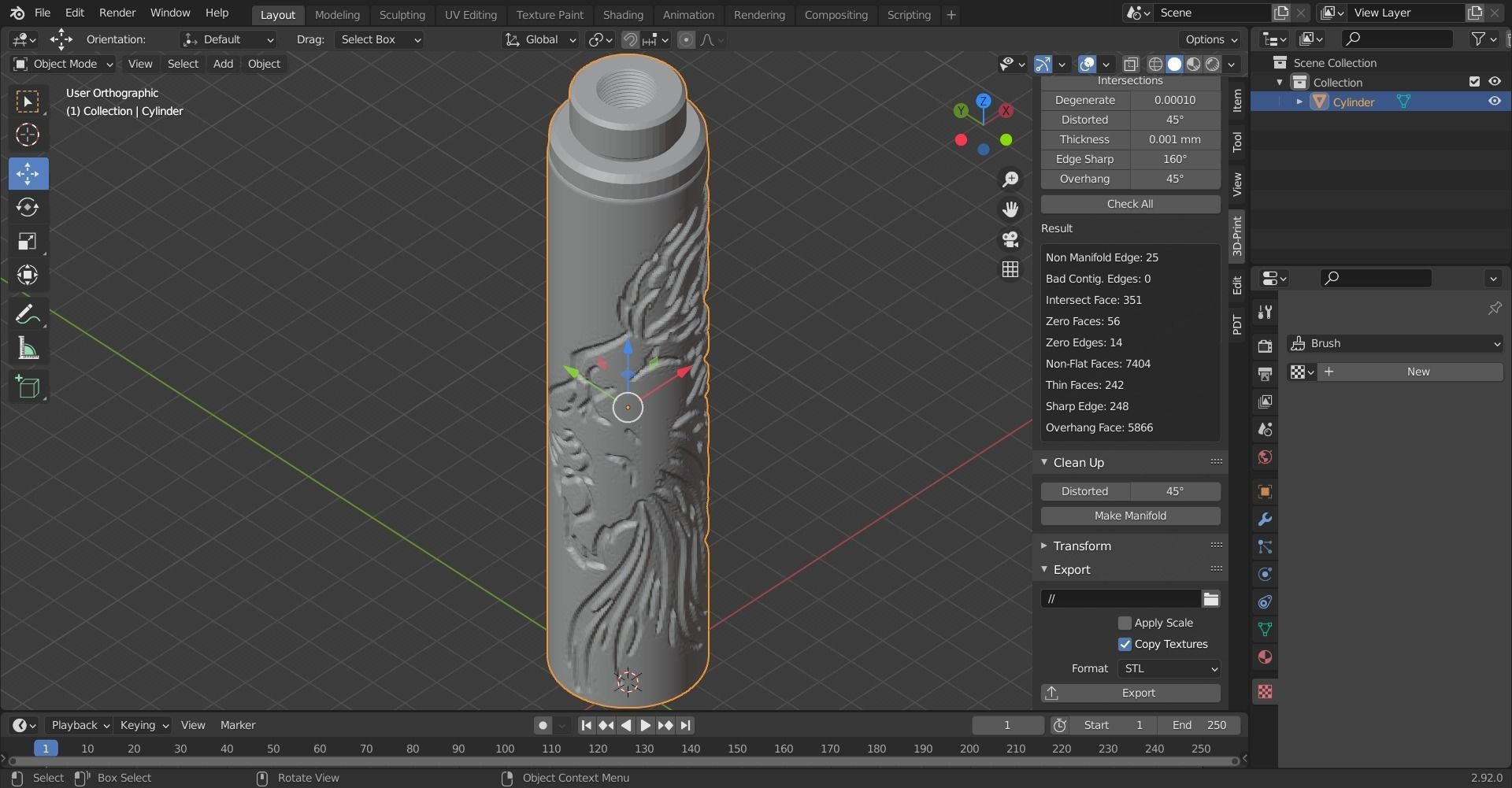Open the Drag Select Box dropdown
Viewport: 1512px width, 788px height.
click(x=379, y=39)
